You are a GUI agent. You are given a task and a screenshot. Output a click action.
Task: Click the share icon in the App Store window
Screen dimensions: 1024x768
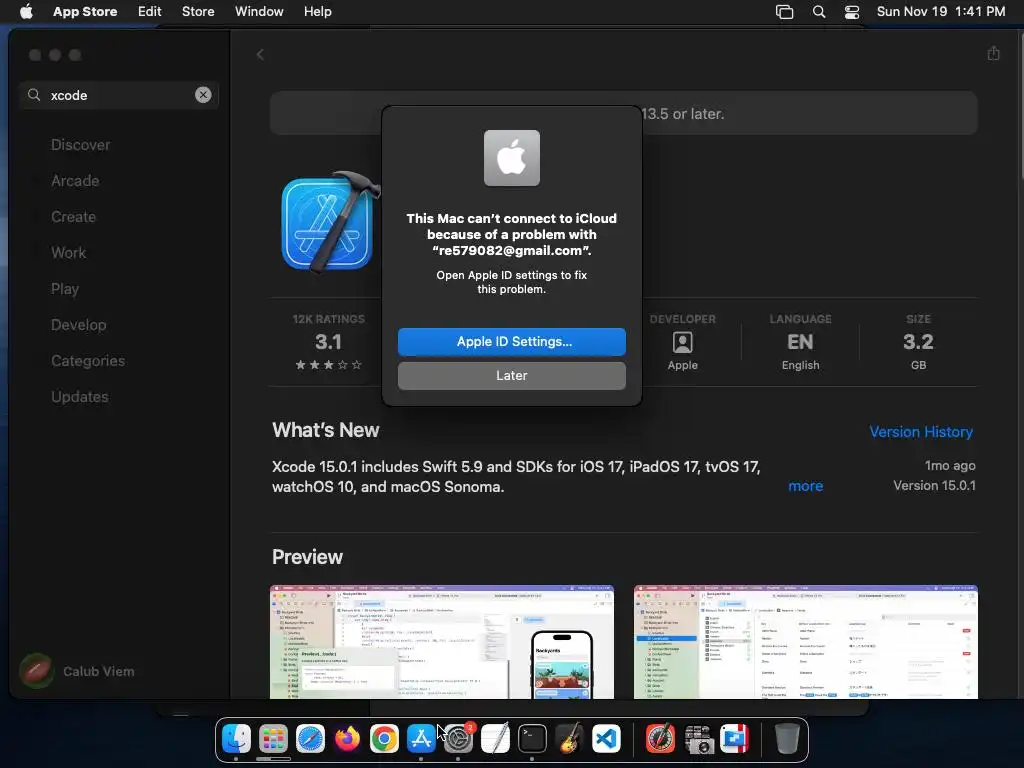993,54
